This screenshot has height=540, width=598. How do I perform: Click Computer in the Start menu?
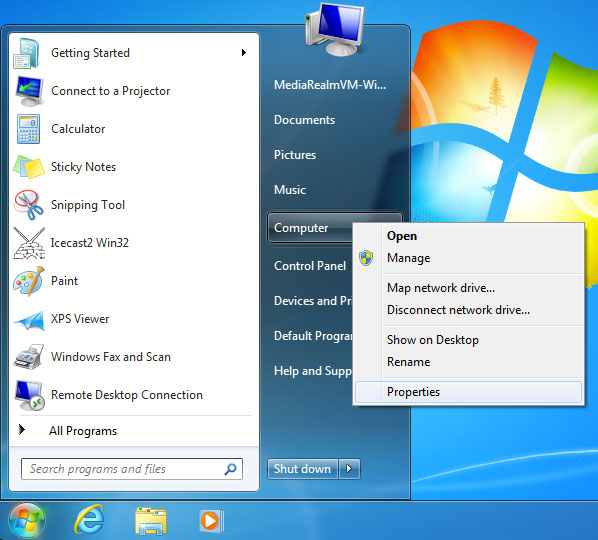pos(310,228)
